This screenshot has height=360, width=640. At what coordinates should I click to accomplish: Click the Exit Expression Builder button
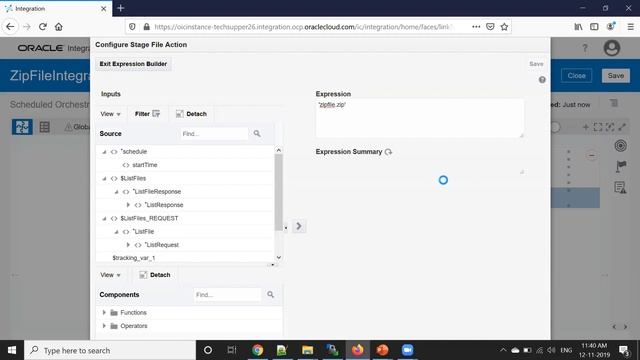click(133, 64)
